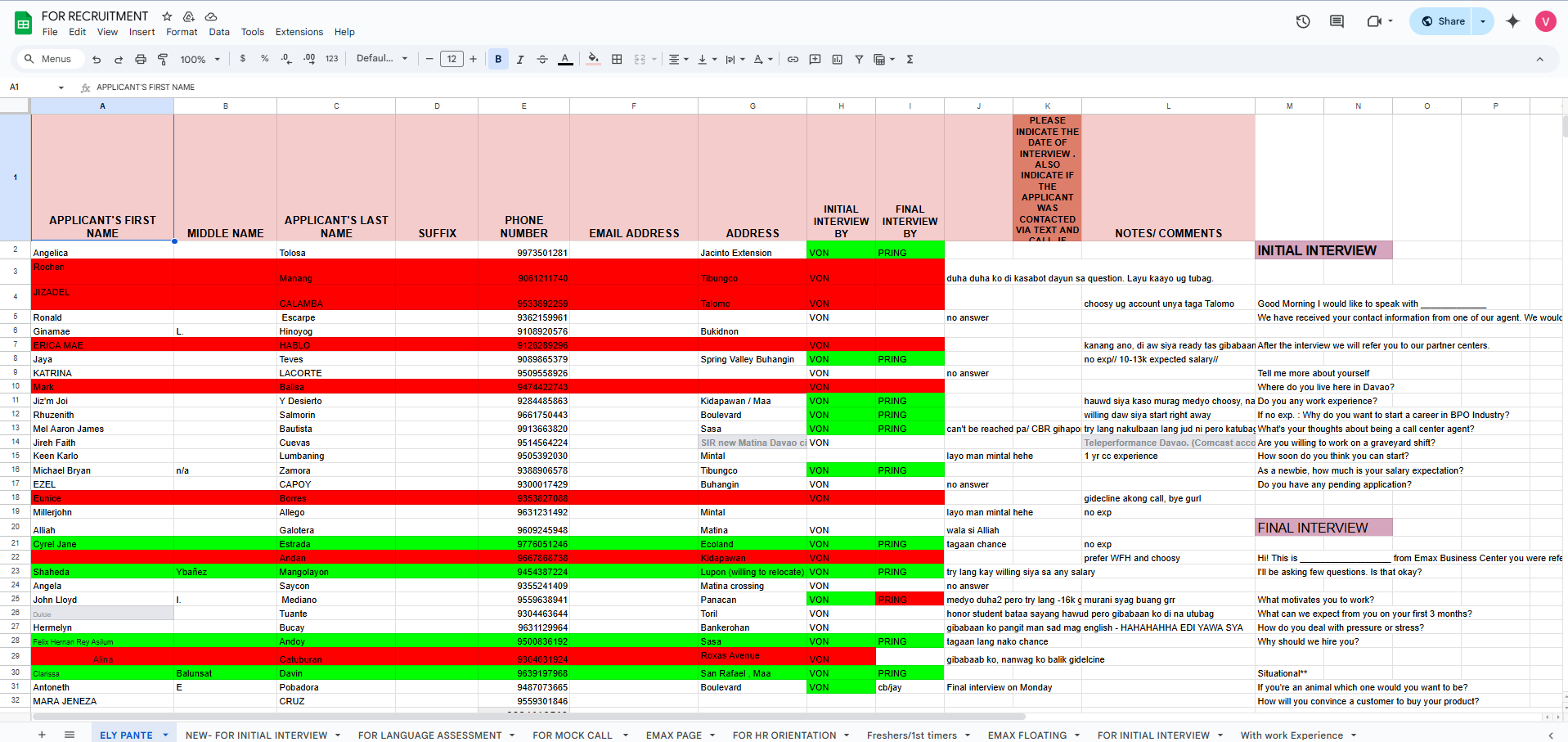This screenshot has width=1568, height=742.
Task: Select row 21 header
Action: 16,543
